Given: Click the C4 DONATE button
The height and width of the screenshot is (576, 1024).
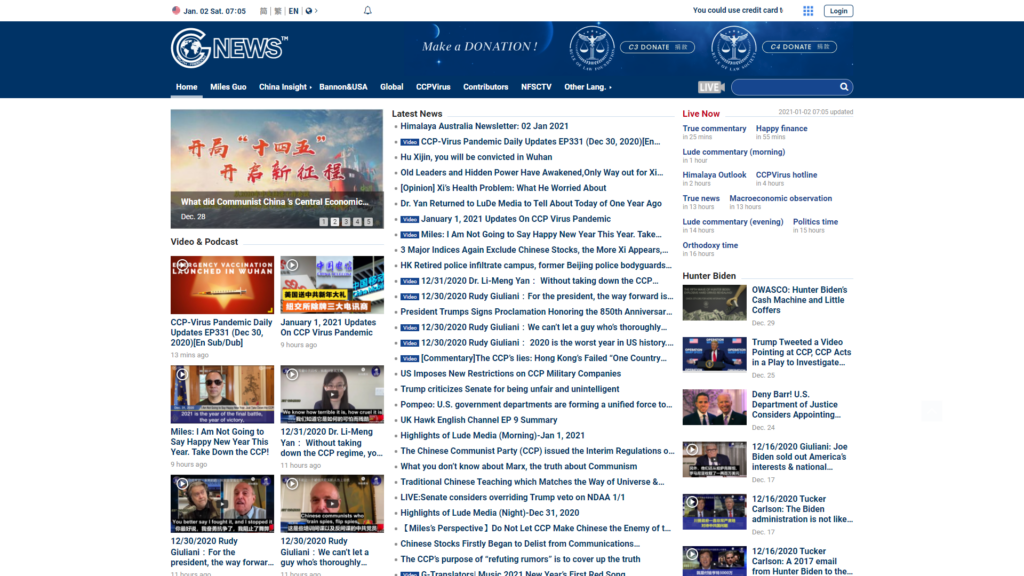Looking at the screenshot, I should (799, 47).
